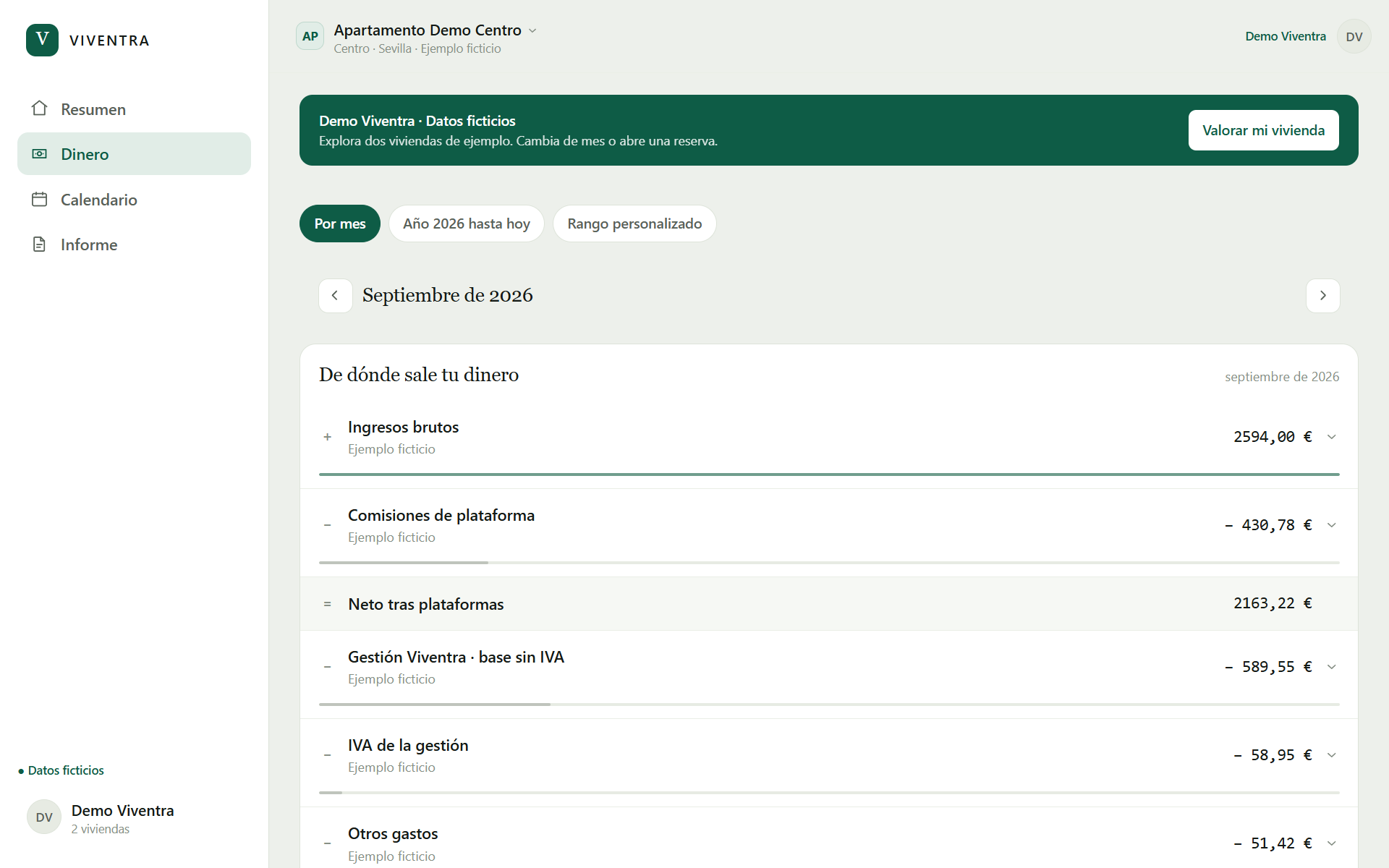Expand the IVA de la gestión chevron
This screenshot has width=1389, height=868.
[x=1331, y=755]
